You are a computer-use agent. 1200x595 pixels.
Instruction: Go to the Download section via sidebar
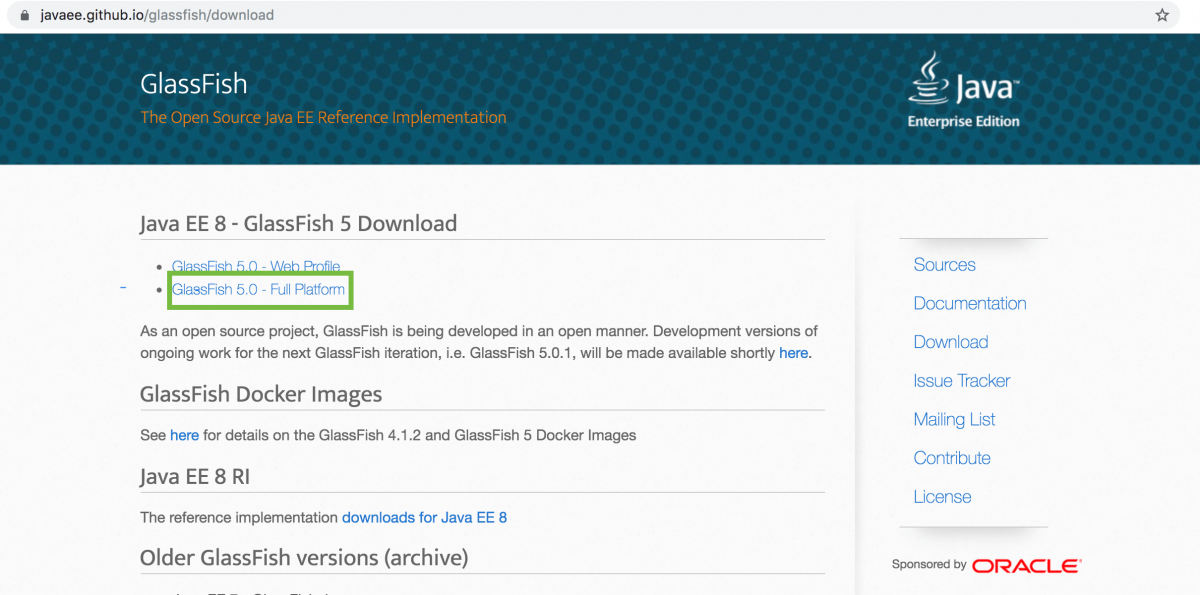click(950, 341)
